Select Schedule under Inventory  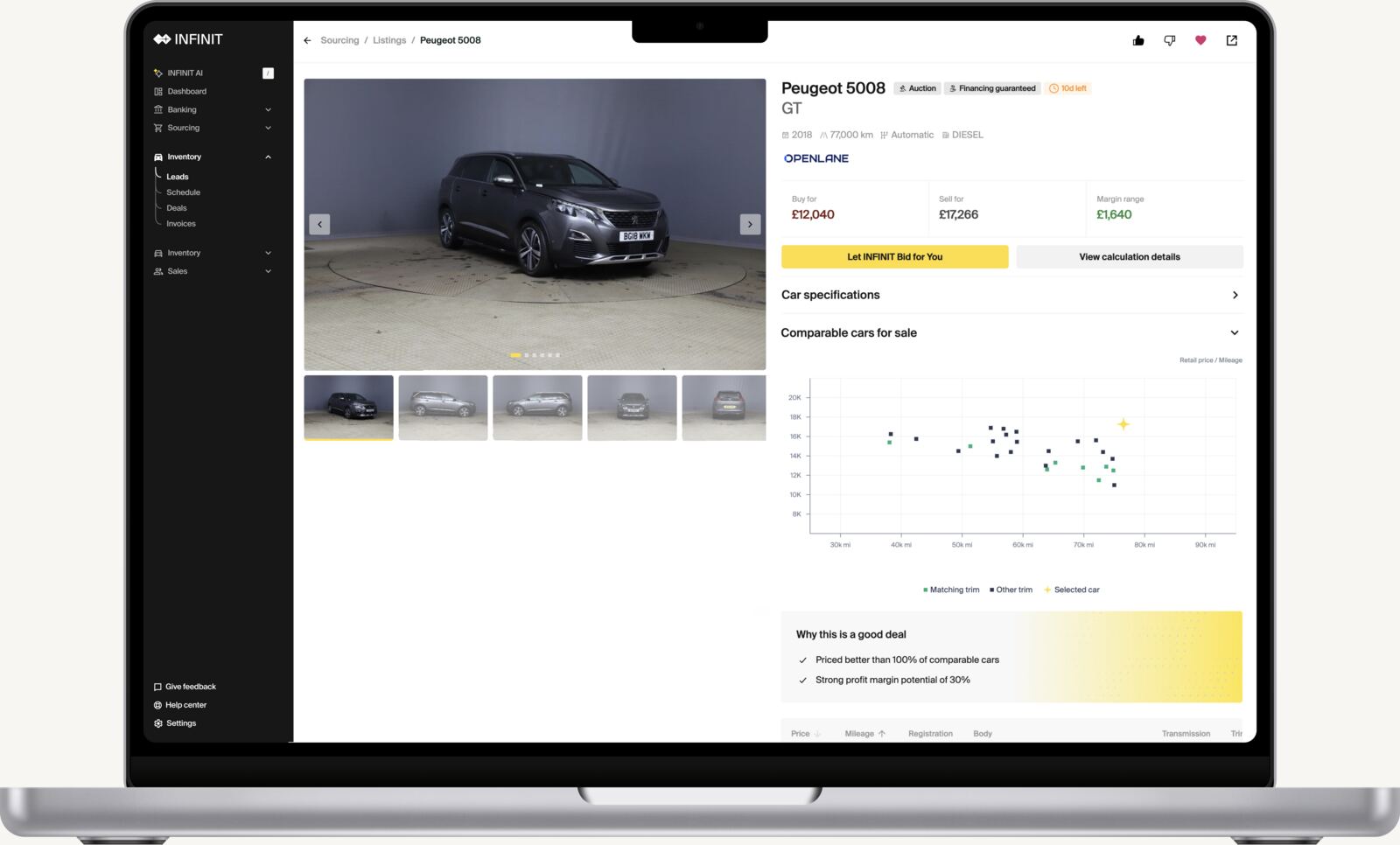point(183,192)
